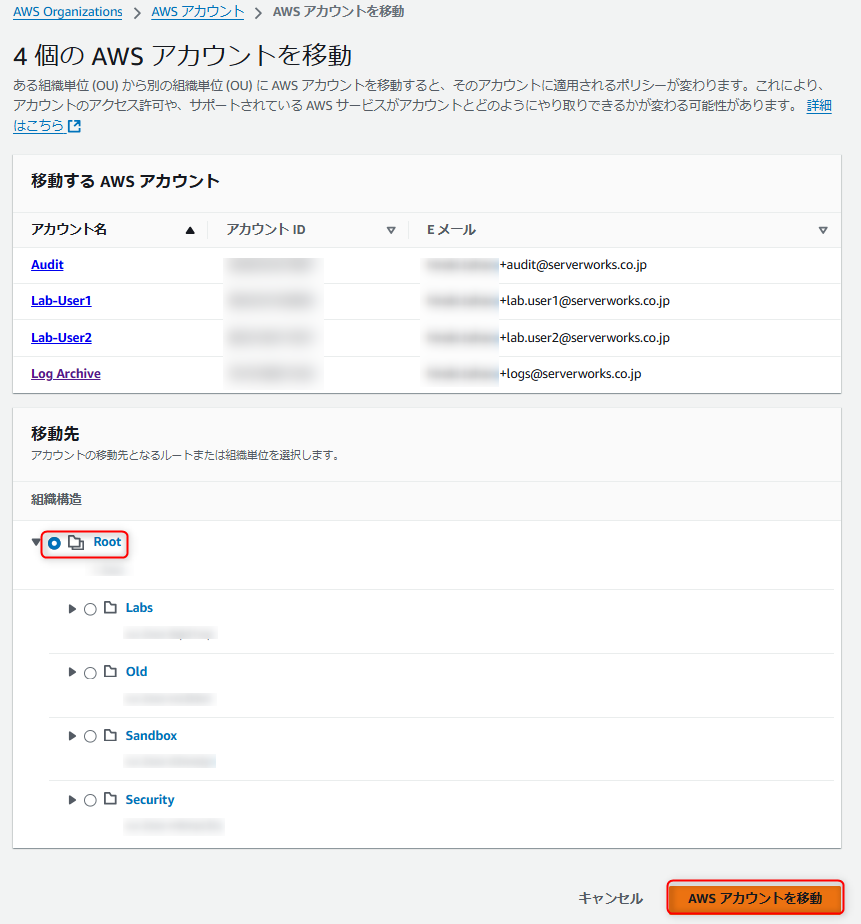The width and height of the screenshot is (861, 924).
Task: Open the Labs OU link
Action: (139, 608)
